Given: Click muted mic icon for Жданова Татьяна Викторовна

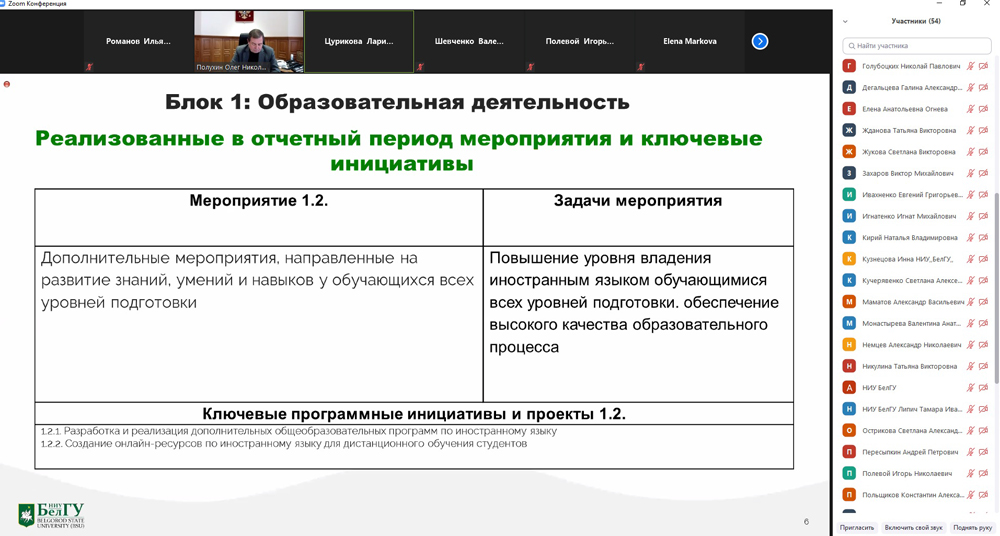Looking at the screenshot, I should coord(970,131).
